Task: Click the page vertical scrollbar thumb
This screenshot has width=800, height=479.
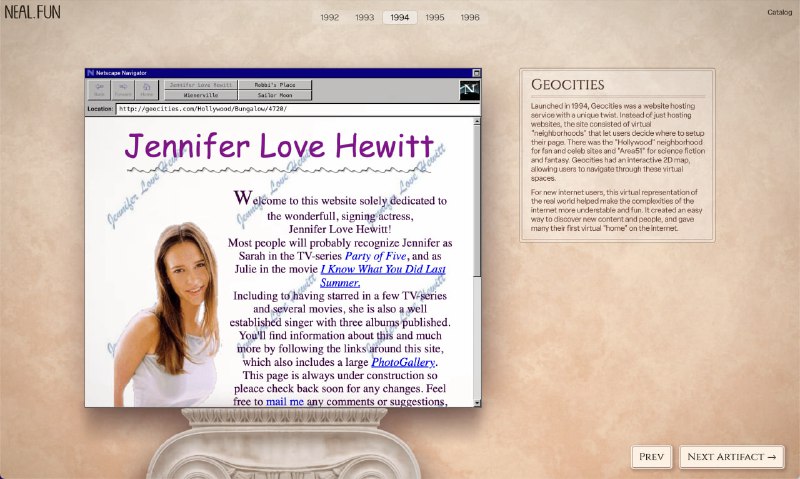Action: (477, 201)
